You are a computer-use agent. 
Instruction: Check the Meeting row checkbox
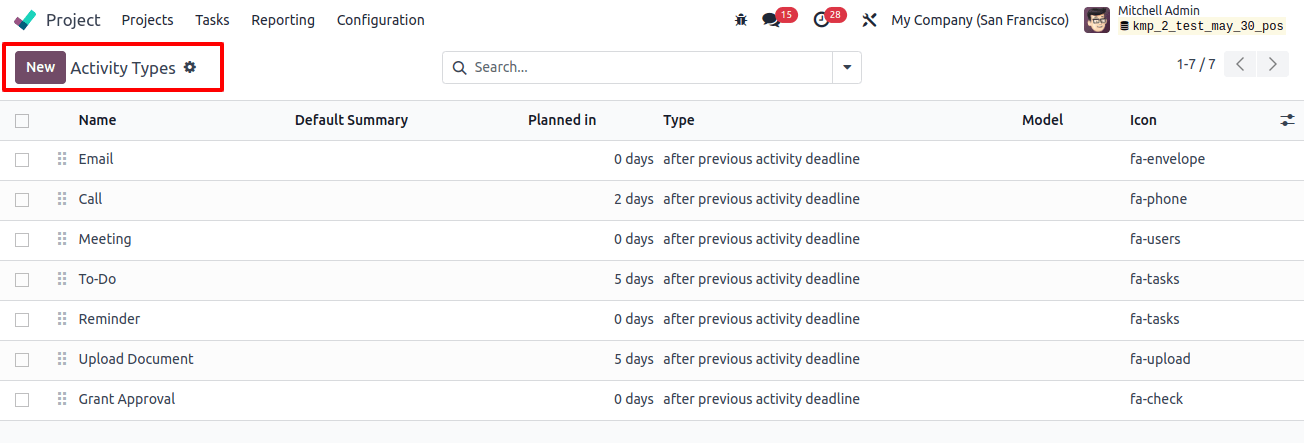coord(22,240)
